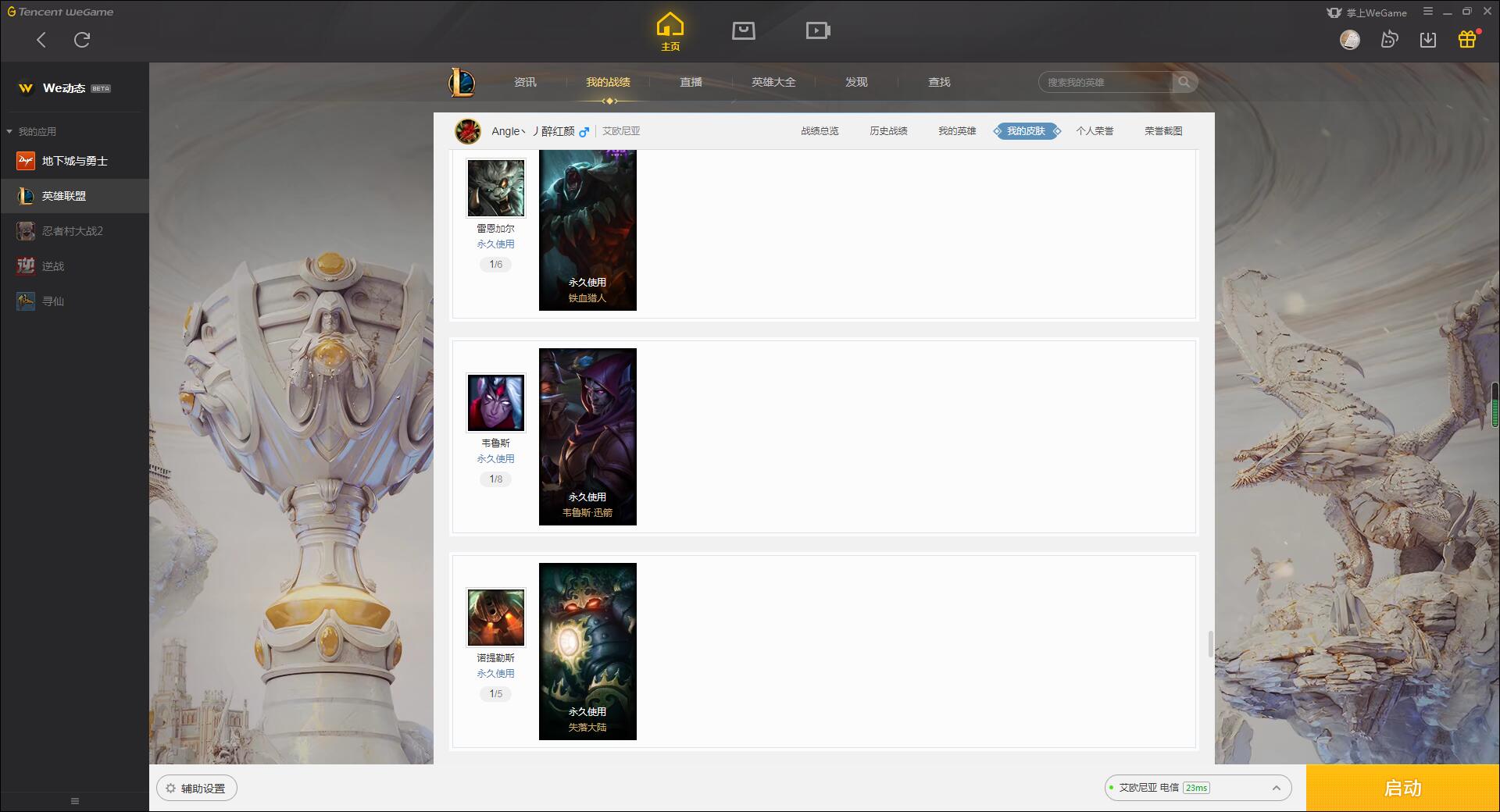This screenshot has height=812, width=1500.
Task: Click the 韦鲁斯 champion portrait
Action: pyautogui.click(x=496, y=403)
